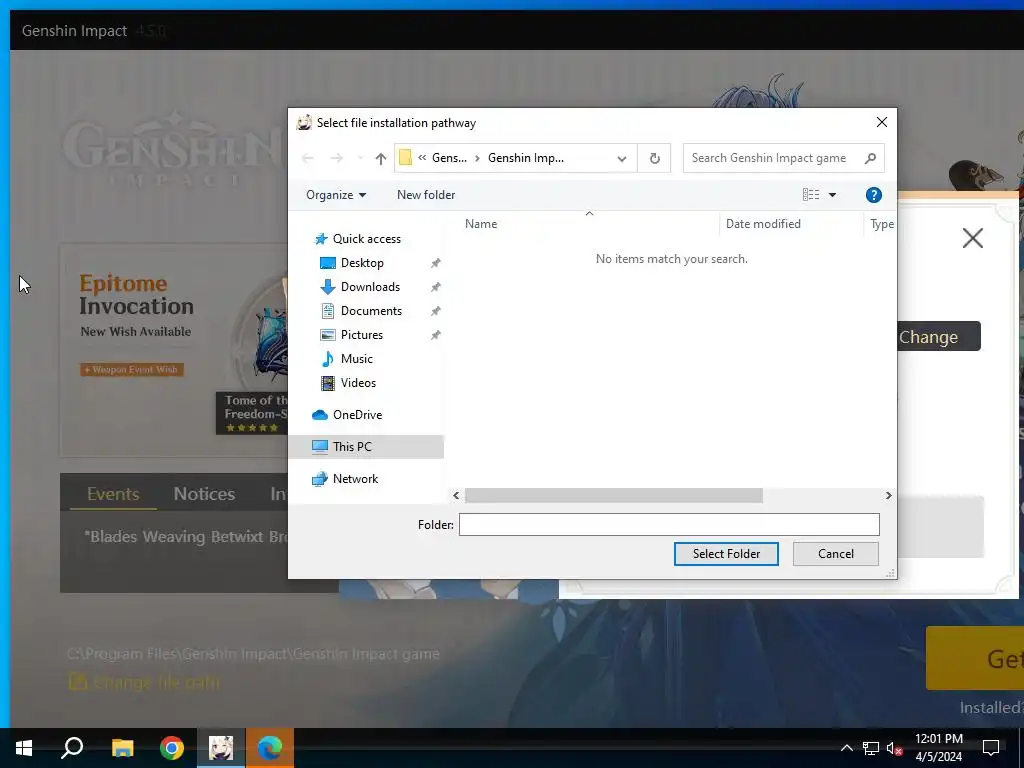Click the Gens... breadcrumb in address bar
The height and width of the screenshot is (768, 1024).
click(x=449, y=158)
